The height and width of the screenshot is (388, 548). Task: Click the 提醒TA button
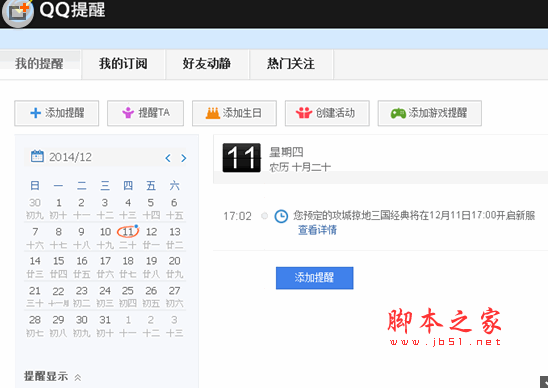(145, 113)
